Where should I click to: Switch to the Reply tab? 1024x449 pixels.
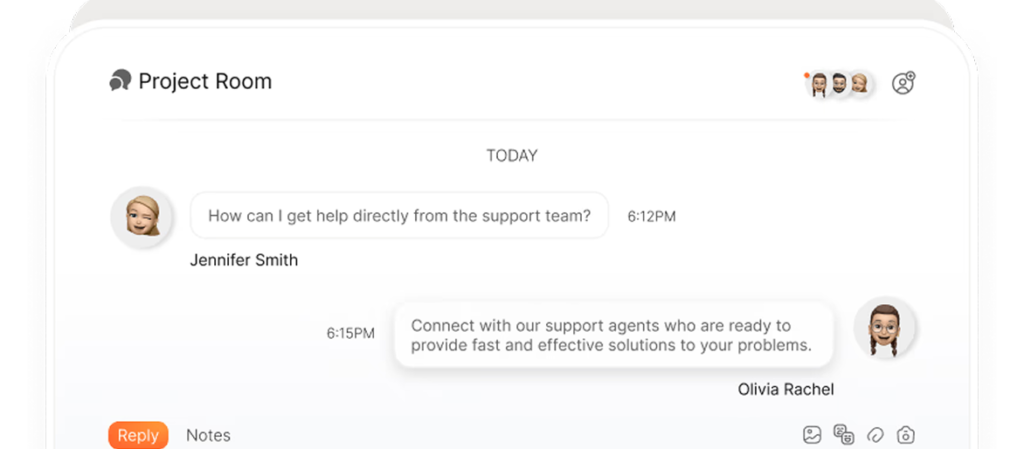[138, 435]
